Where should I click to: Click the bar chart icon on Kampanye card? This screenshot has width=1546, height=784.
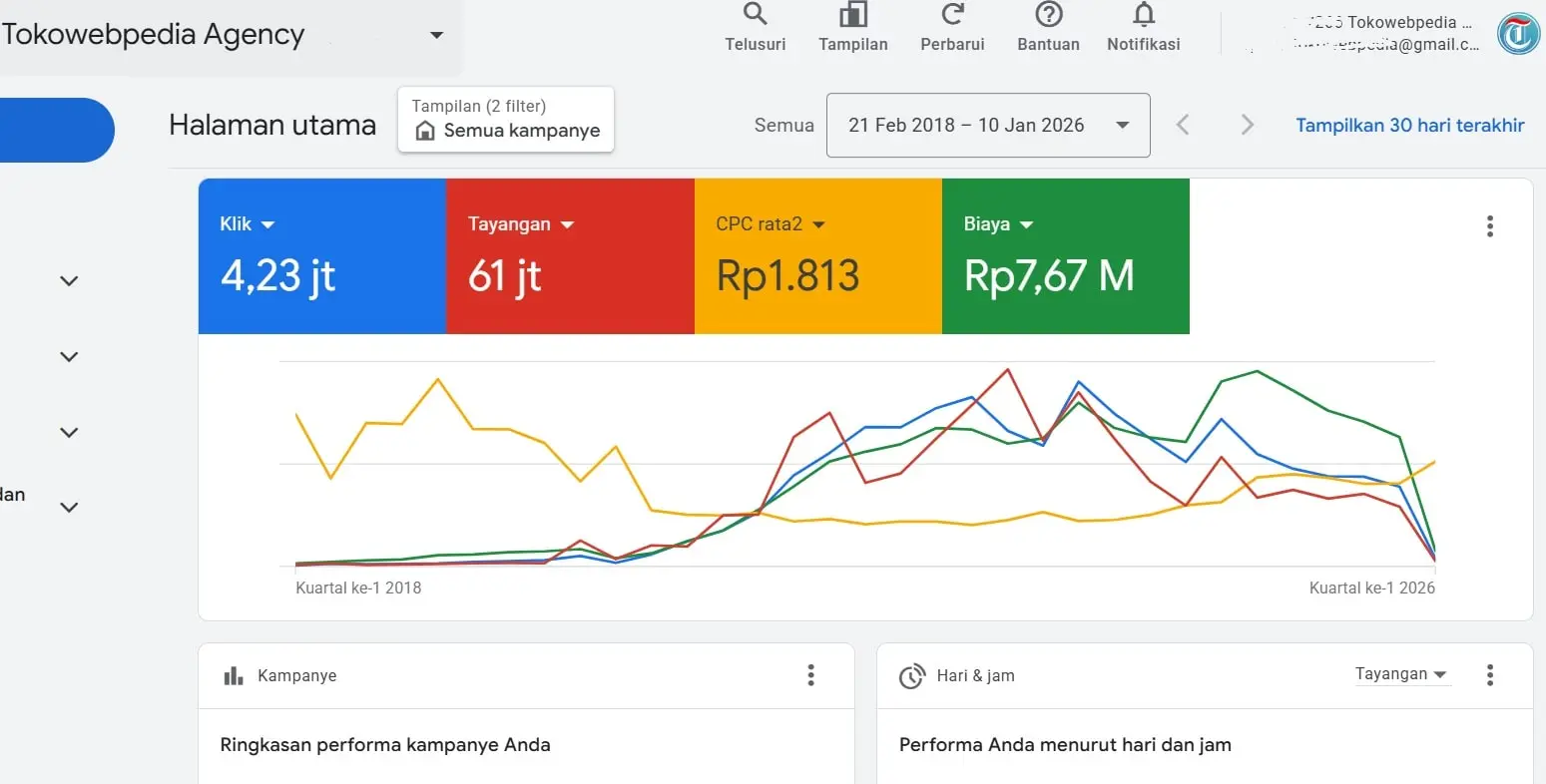pyautogui.click(x=233, y=675)
